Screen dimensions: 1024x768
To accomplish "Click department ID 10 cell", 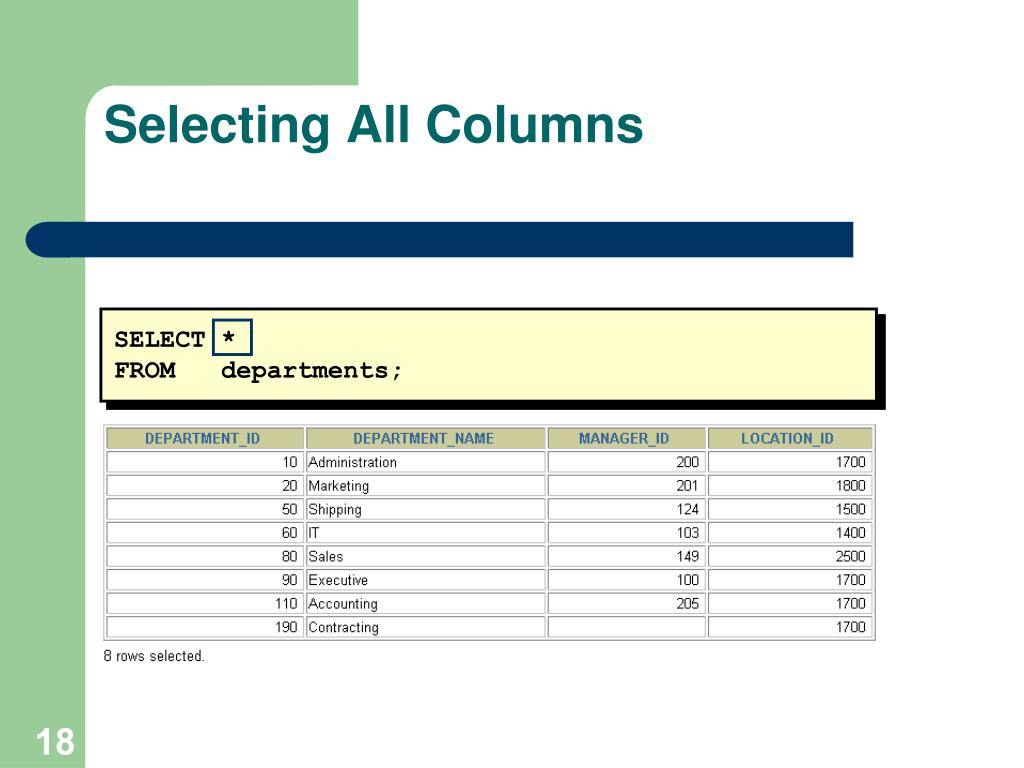I will (x=204, y=462).
